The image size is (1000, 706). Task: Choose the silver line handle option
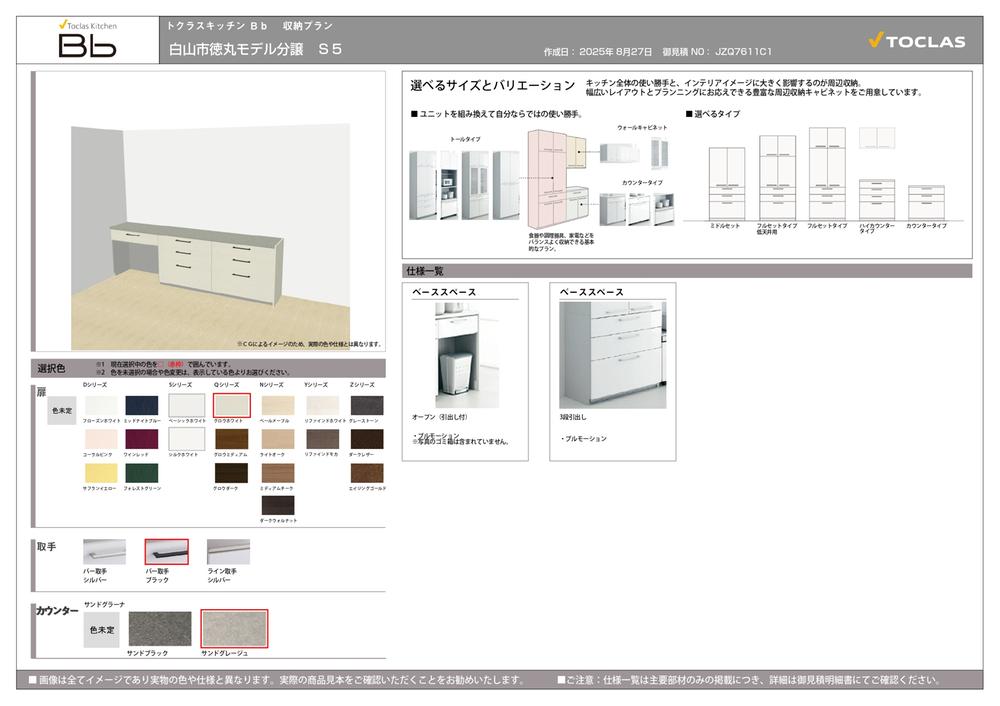(228, 551)
